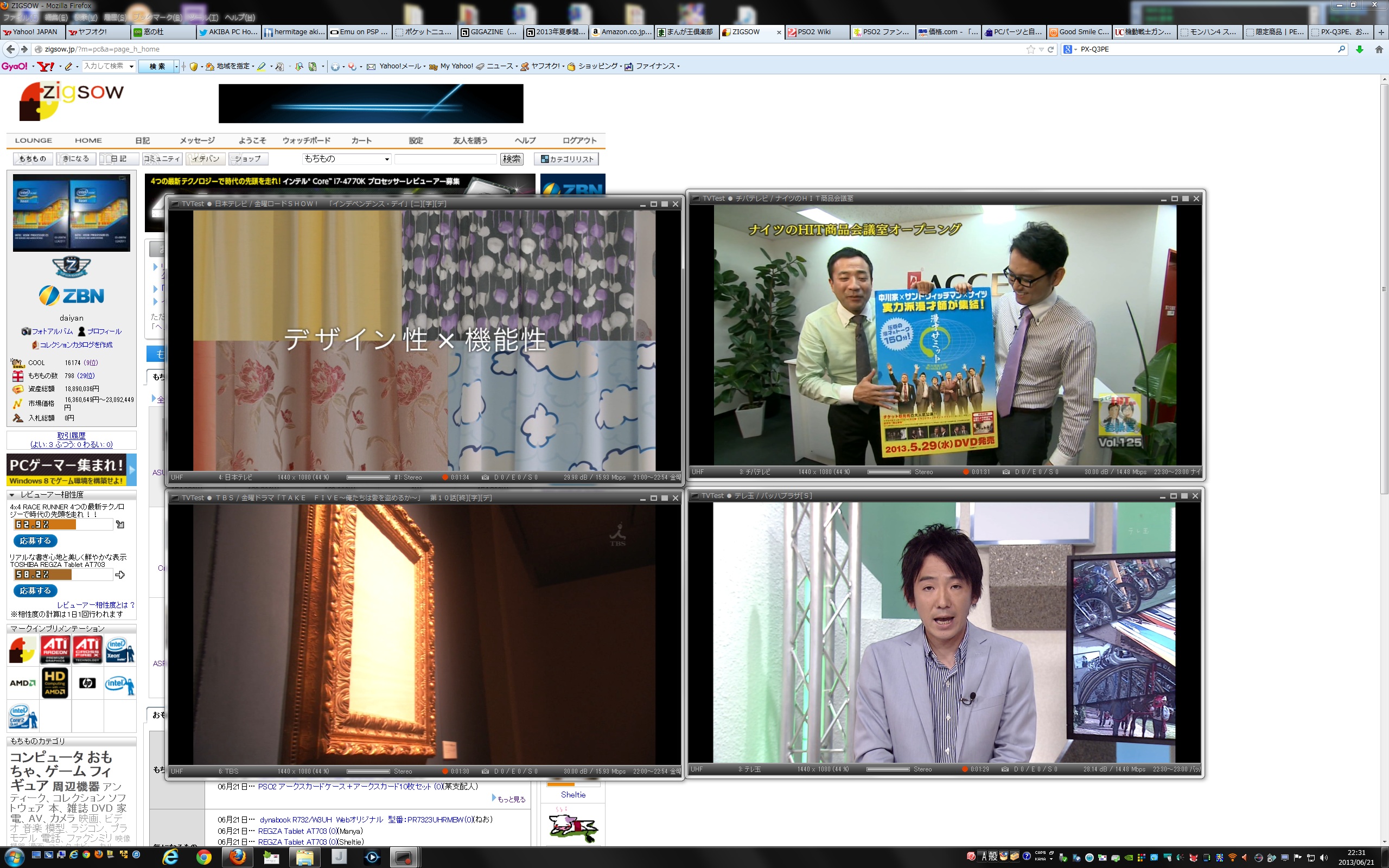Click the capture camera icon in 日本テレビ window
This screenshot has width=1389, height=868.
(x=485, y=477)
